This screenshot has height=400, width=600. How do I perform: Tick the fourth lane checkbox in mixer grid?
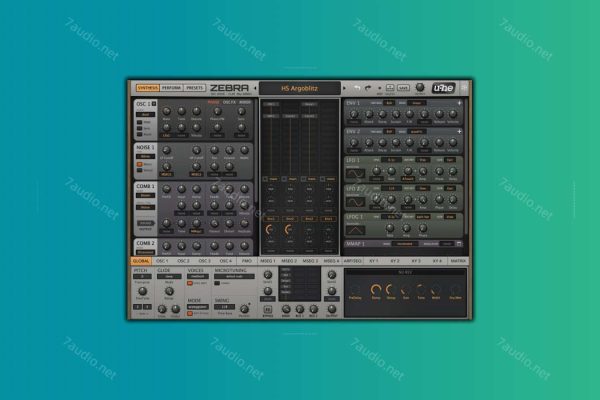323,179
